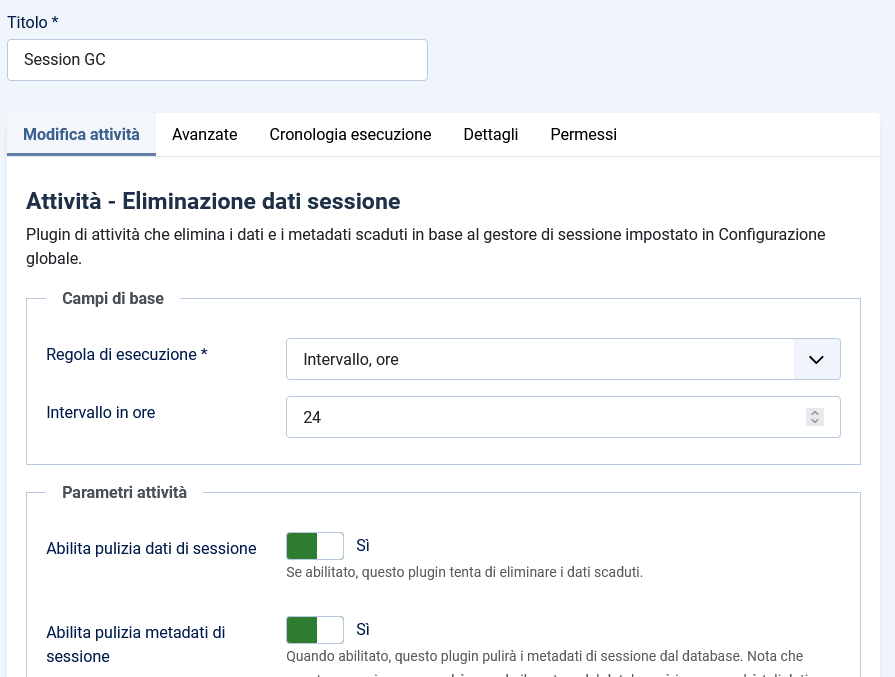Click the Abilita pulizia dati di sessione label
Screen dimensions: 895x677
pos(151,548)
